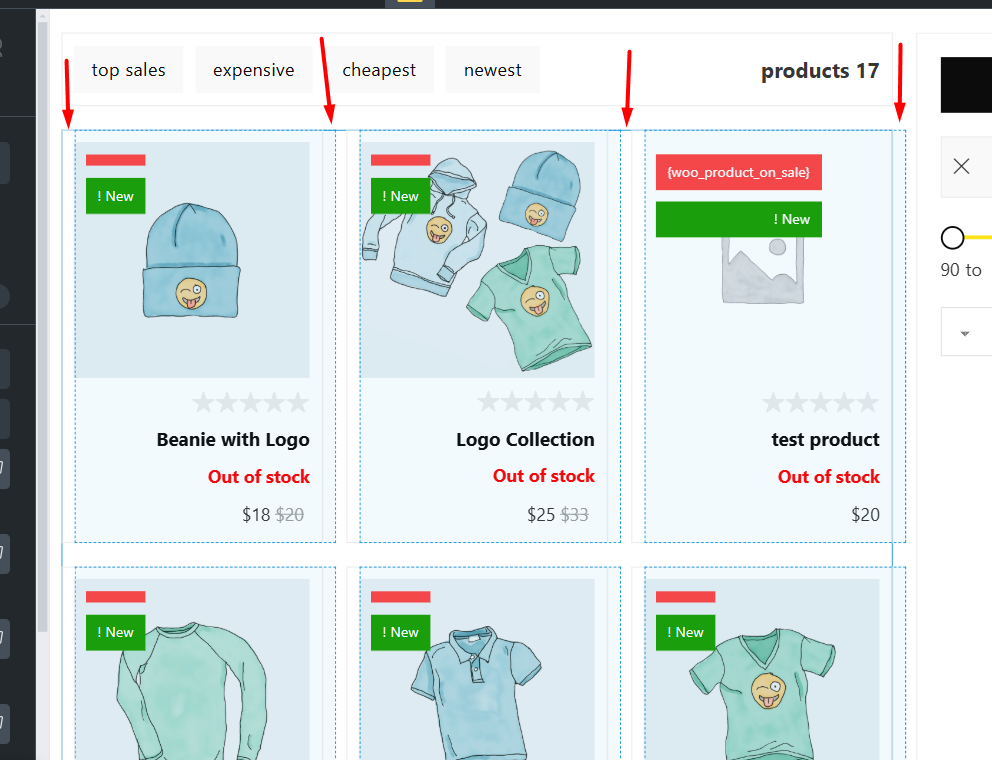The width and height of the screenshot is (992, 760).
Task: Click New badge on polo shirt
Action: click(x=400, y=633)
